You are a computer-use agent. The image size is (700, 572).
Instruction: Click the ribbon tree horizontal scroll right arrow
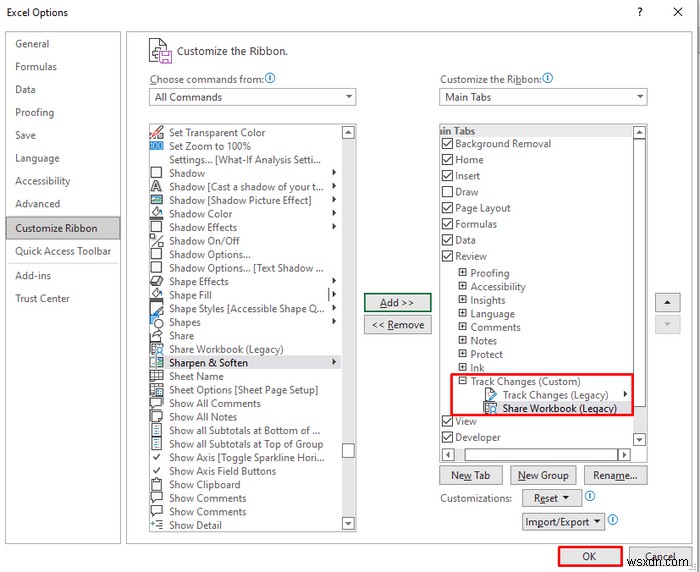[x=624, y=455]
